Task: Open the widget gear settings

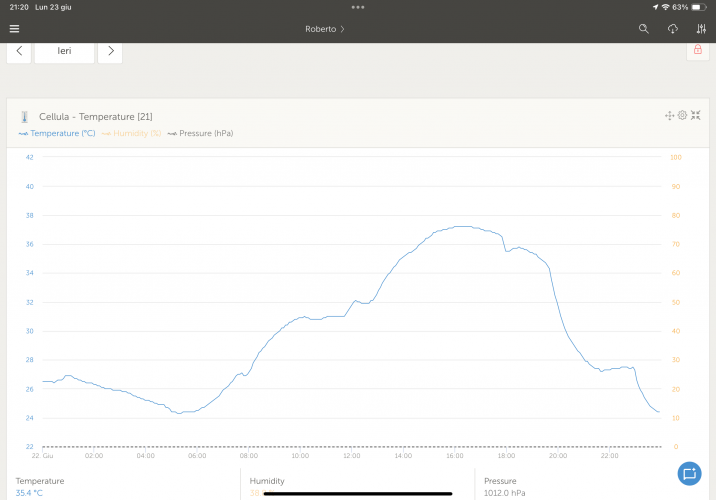Action: (682, 116)
